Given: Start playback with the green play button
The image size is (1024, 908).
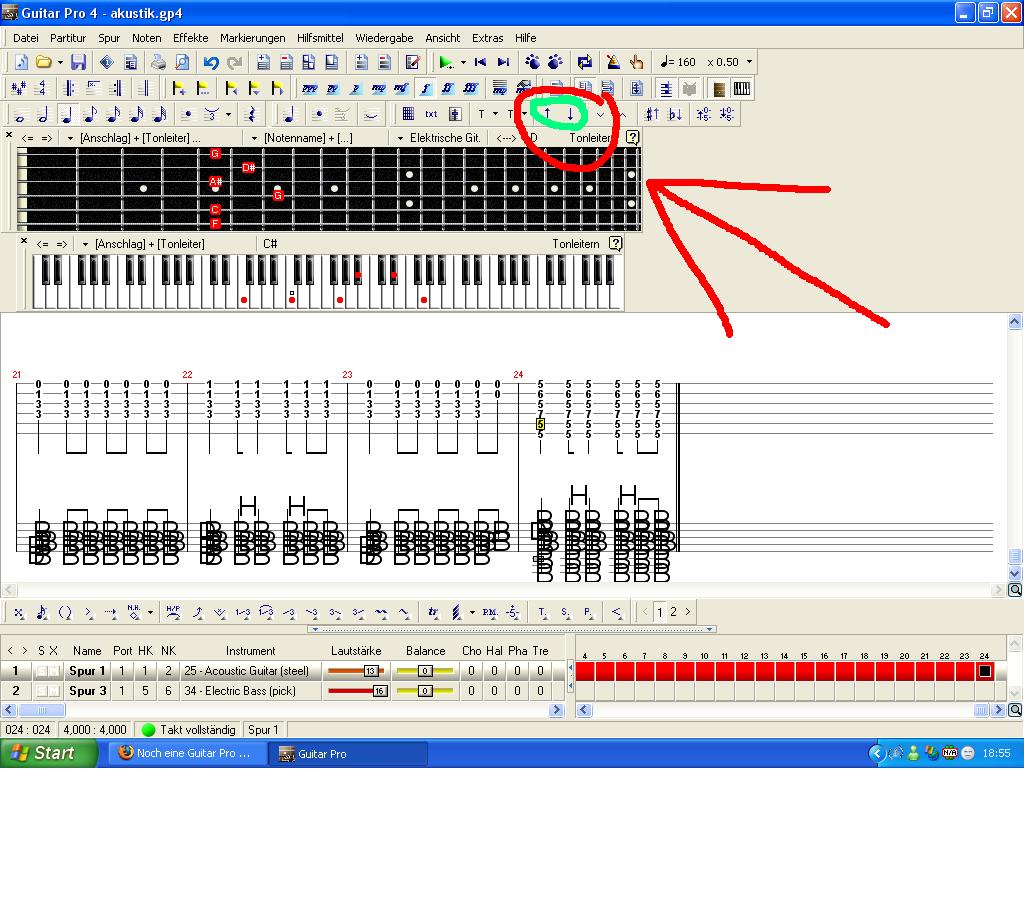Looking at the screenshot, I should [446, 62].
